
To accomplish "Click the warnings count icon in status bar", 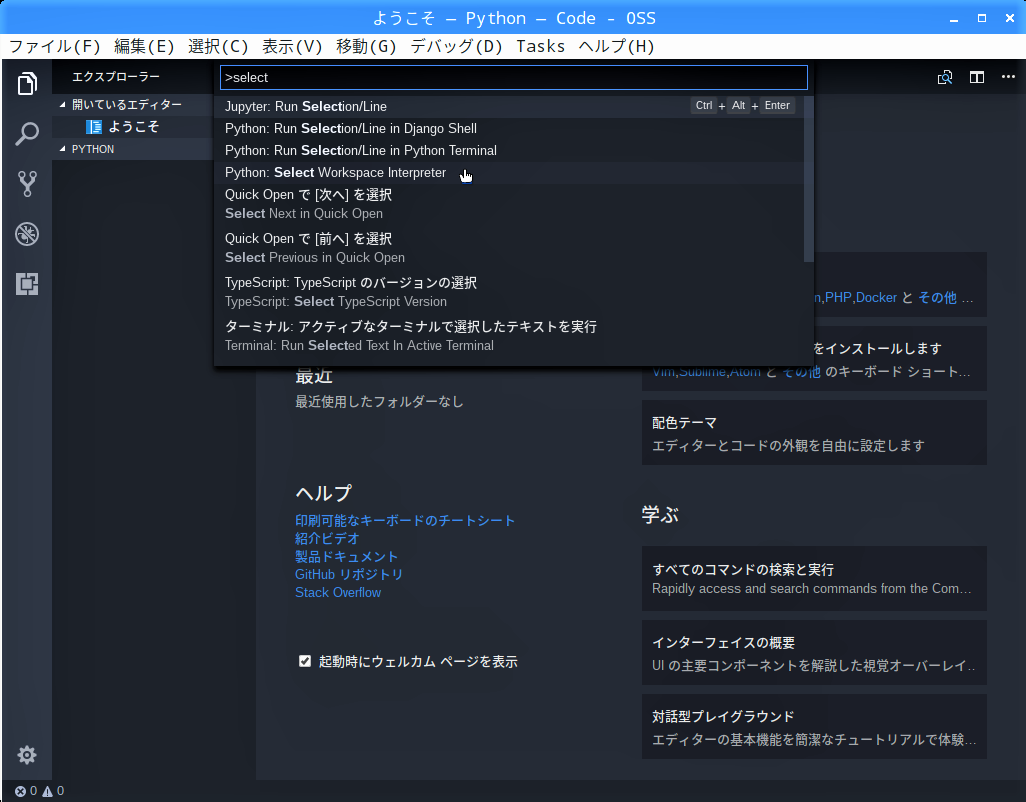I will click(48, 791).
